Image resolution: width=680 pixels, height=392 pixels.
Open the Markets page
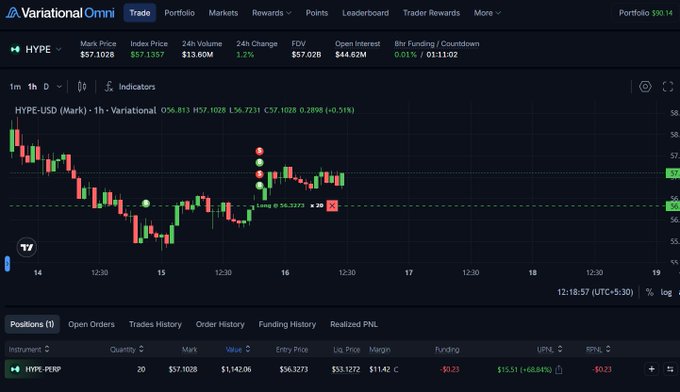pos(223,13)
